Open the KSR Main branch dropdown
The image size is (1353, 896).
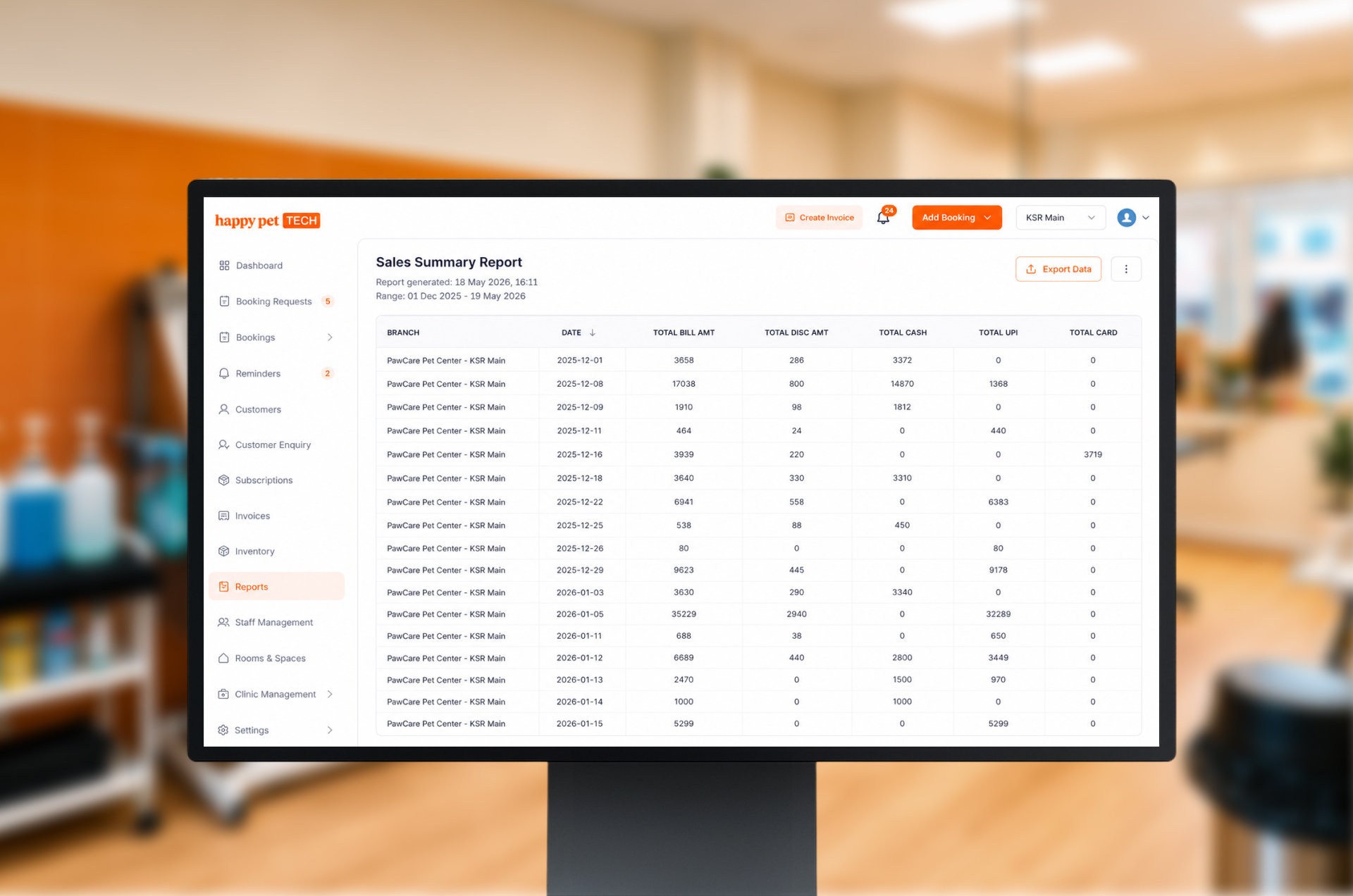coord(1061,218)
